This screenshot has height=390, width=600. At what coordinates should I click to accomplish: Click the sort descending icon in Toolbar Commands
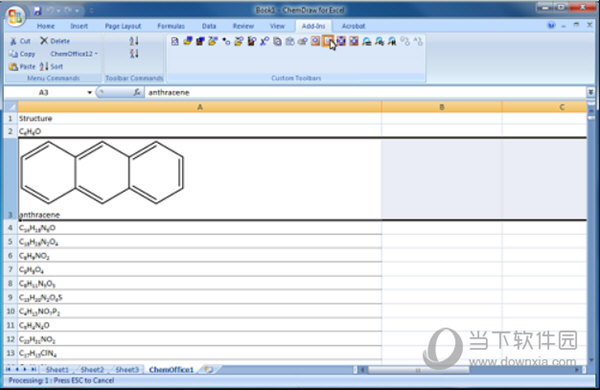click(134, 54)
